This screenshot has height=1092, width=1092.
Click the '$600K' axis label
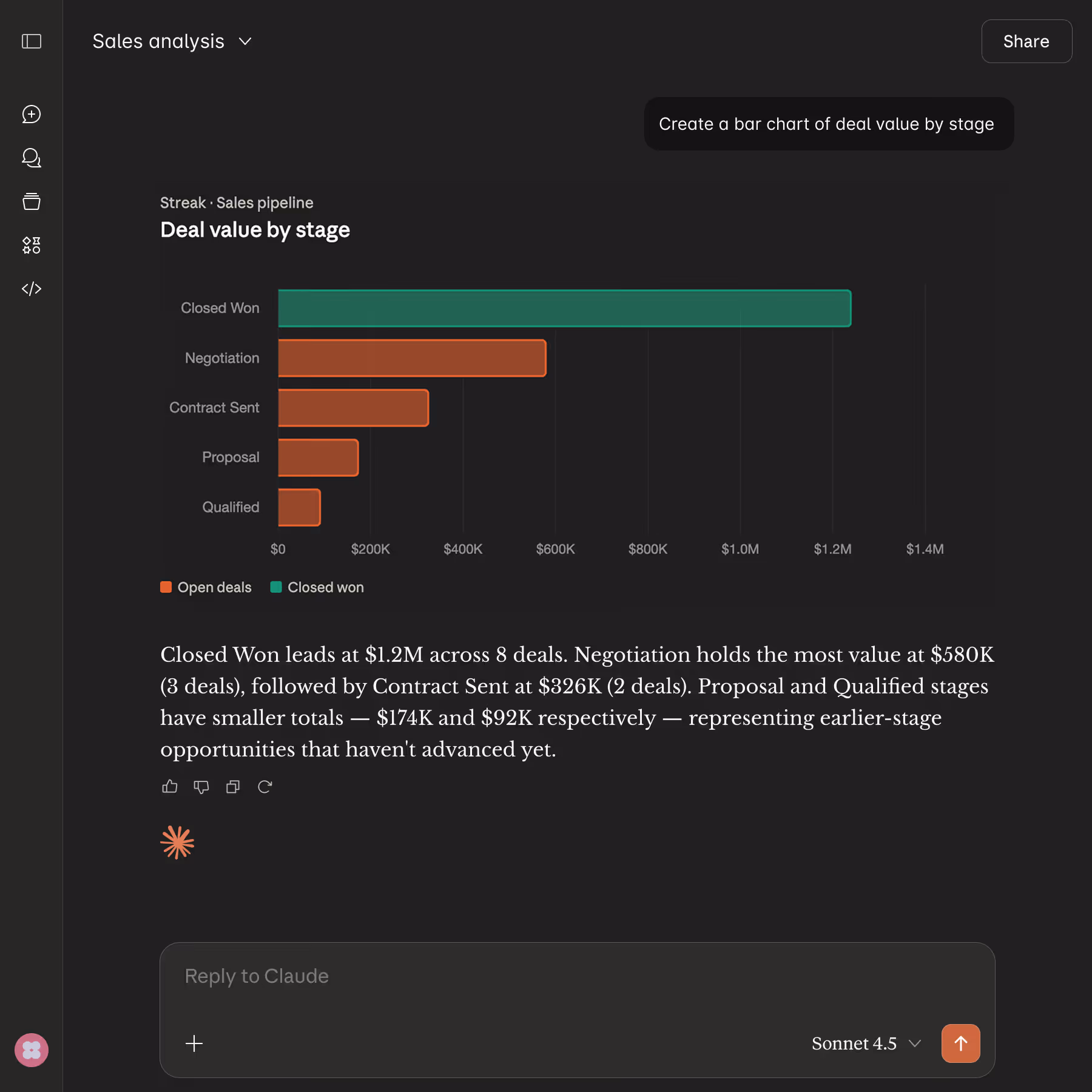coord(556,549)
